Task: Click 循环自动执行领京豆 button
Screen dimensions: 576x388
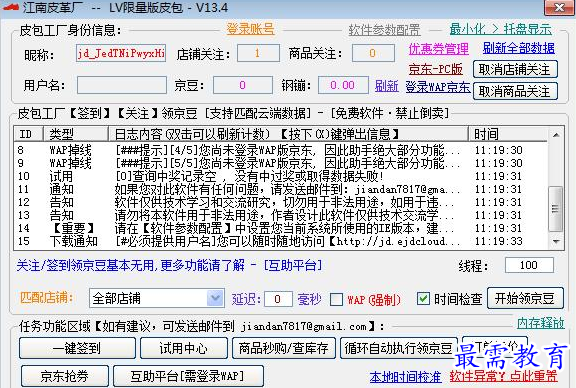Action: click(399, 348)
